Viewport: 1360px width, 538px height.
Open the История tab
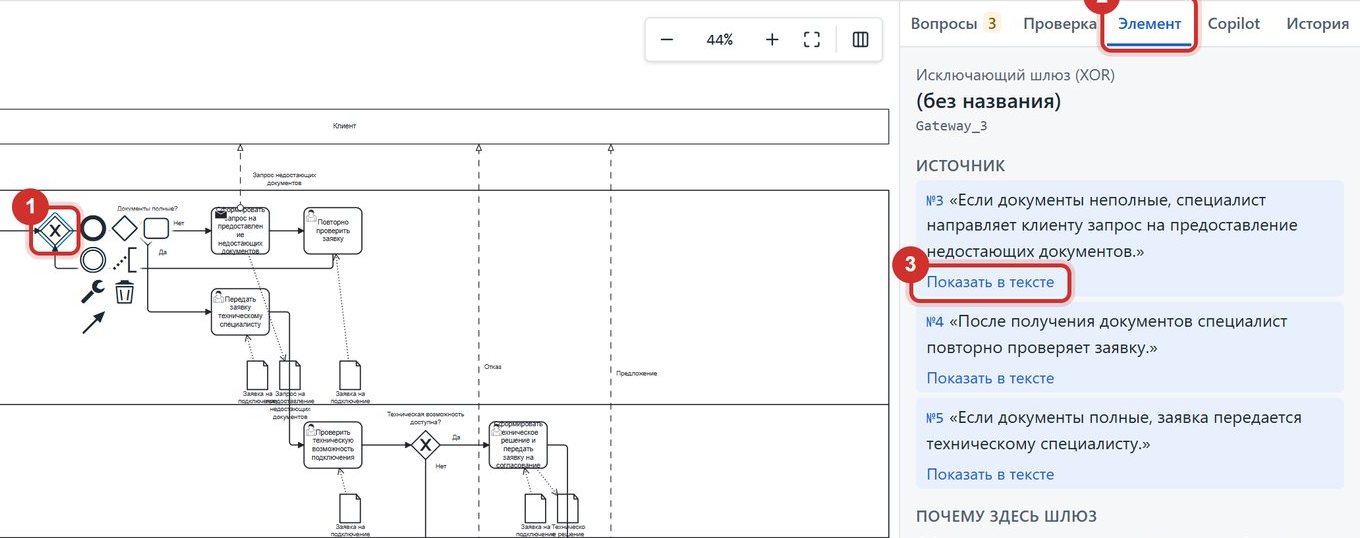[1318, 23]
